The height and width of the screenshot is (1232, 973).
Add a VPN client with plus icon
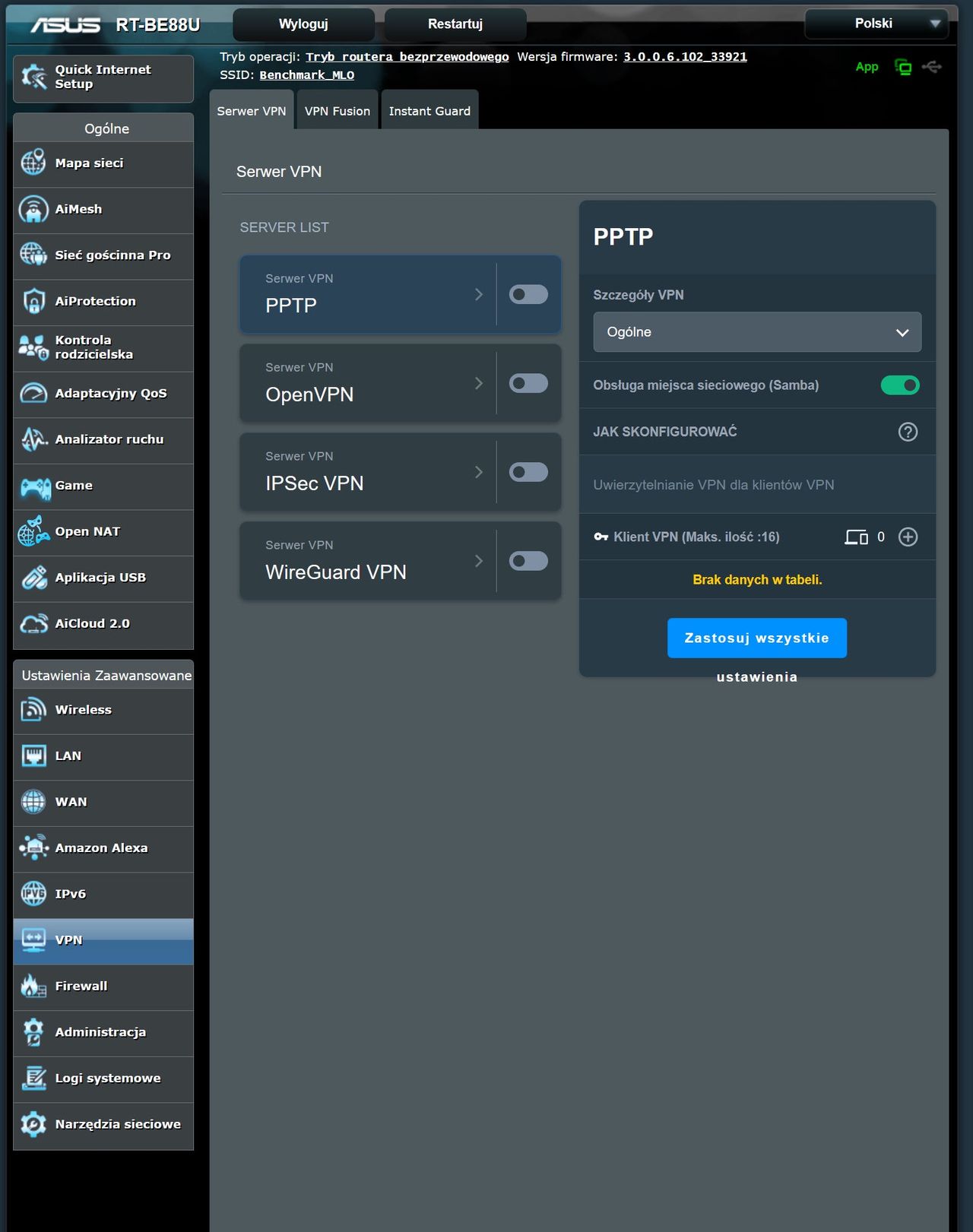click(x=908, y=537)
